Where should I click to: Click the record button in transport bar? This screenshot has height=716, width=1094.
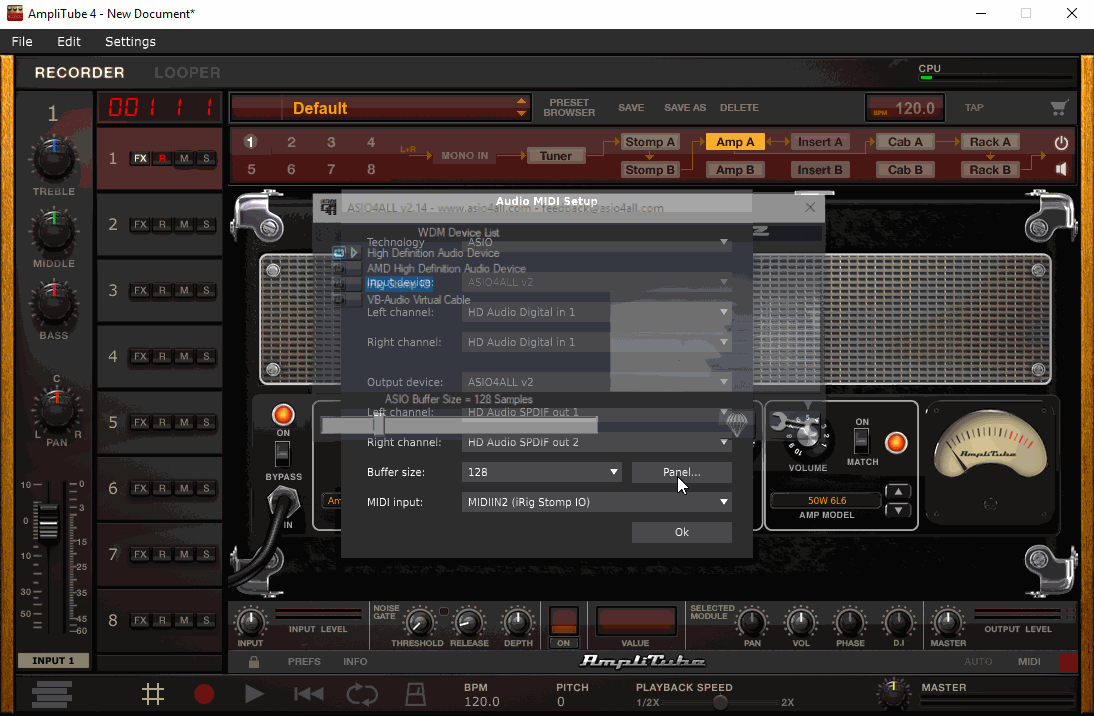(204, 694)
